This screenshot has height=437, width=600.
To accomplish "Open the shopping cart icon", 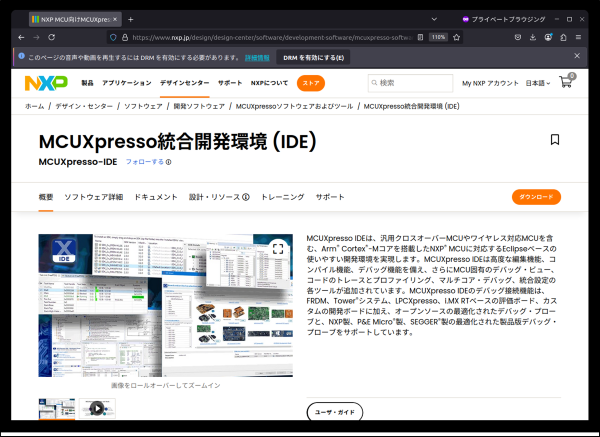I will 567,82.
